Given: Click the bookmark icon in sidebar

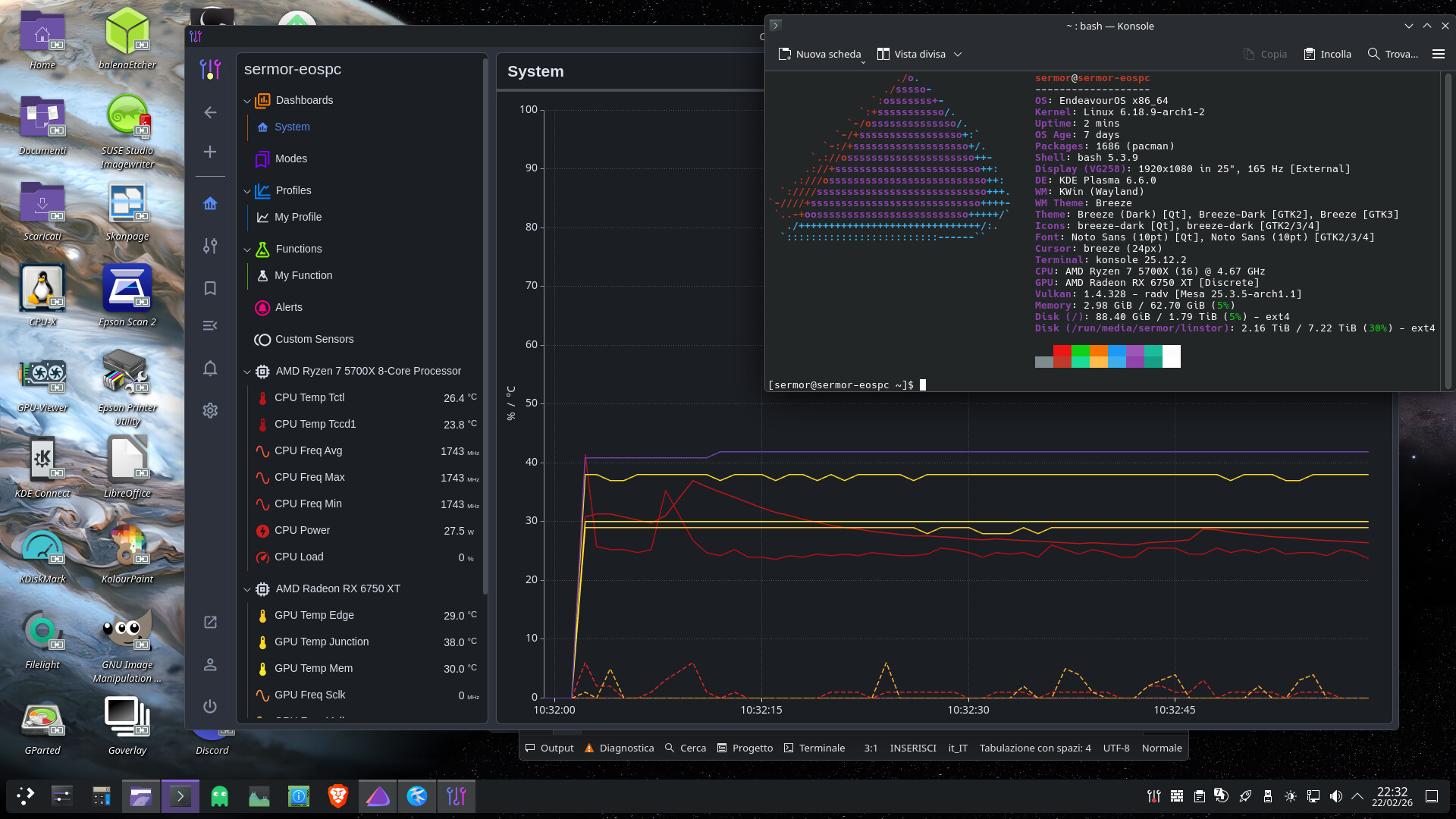Looking at the screenshot, I should [x=210, y=288].
